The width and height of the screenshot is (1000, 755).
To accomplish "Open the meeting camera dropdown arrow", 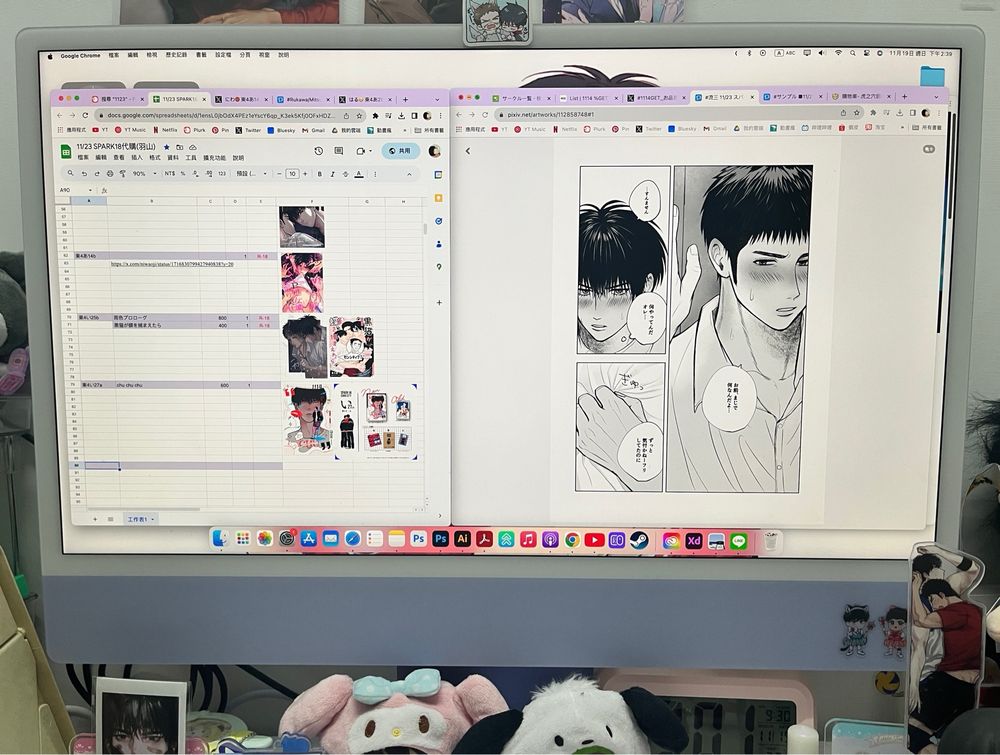I will pyautogui.click(x=370, y=151).
